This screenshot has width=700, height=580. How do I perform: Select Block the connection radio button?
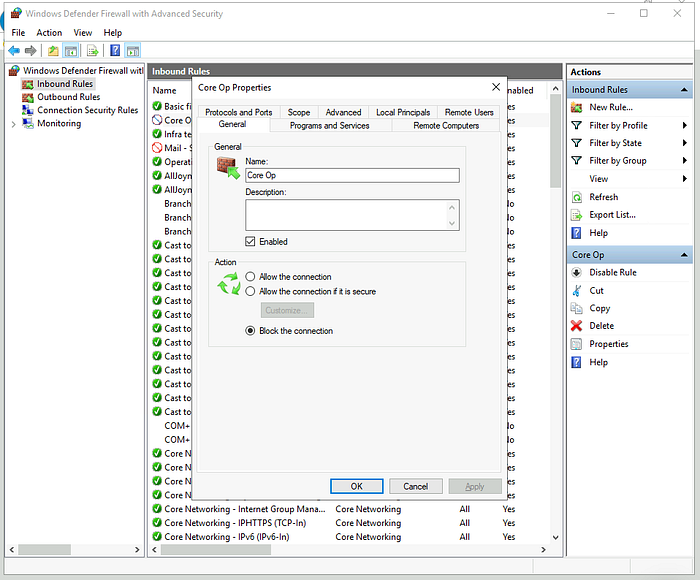click(250, 331)
